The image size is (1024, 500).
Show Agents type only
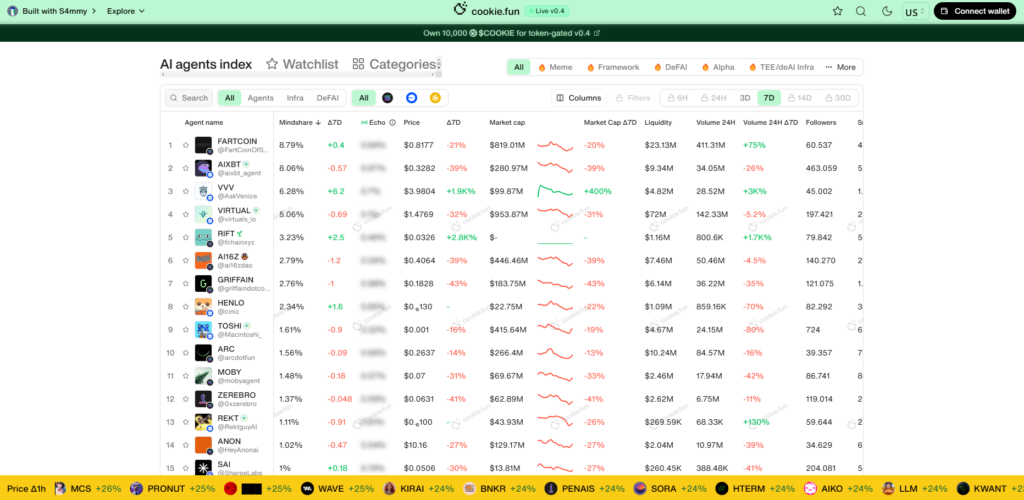pos(261,98)
